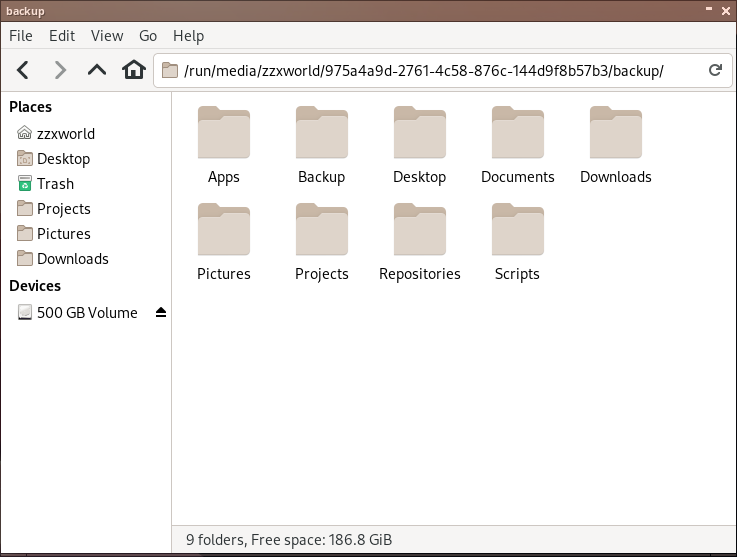Click the forward navigation arrow
Screen dimensions: 737x557
point(60,70)
